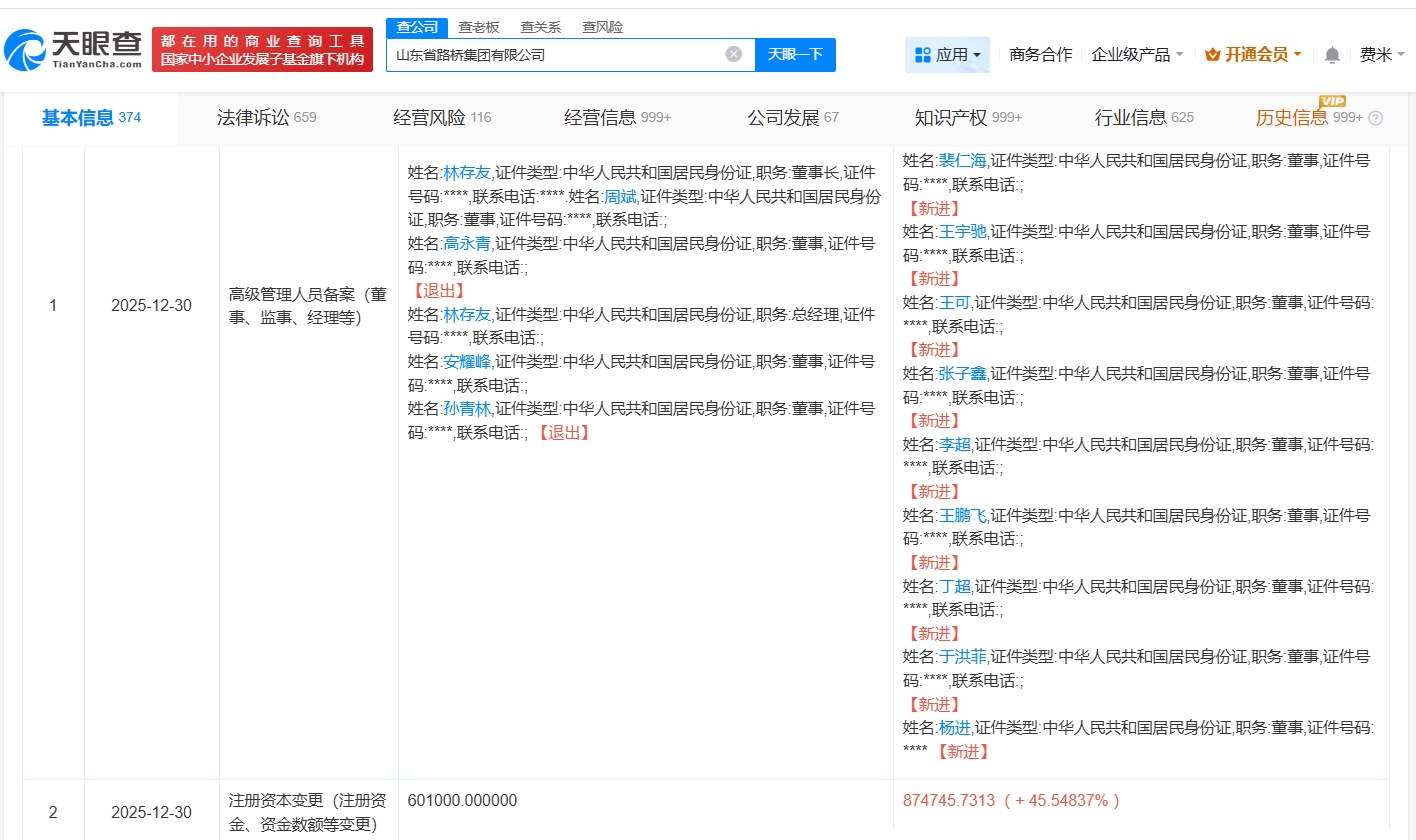Click the 应用 grid icon

coord(922,55)
